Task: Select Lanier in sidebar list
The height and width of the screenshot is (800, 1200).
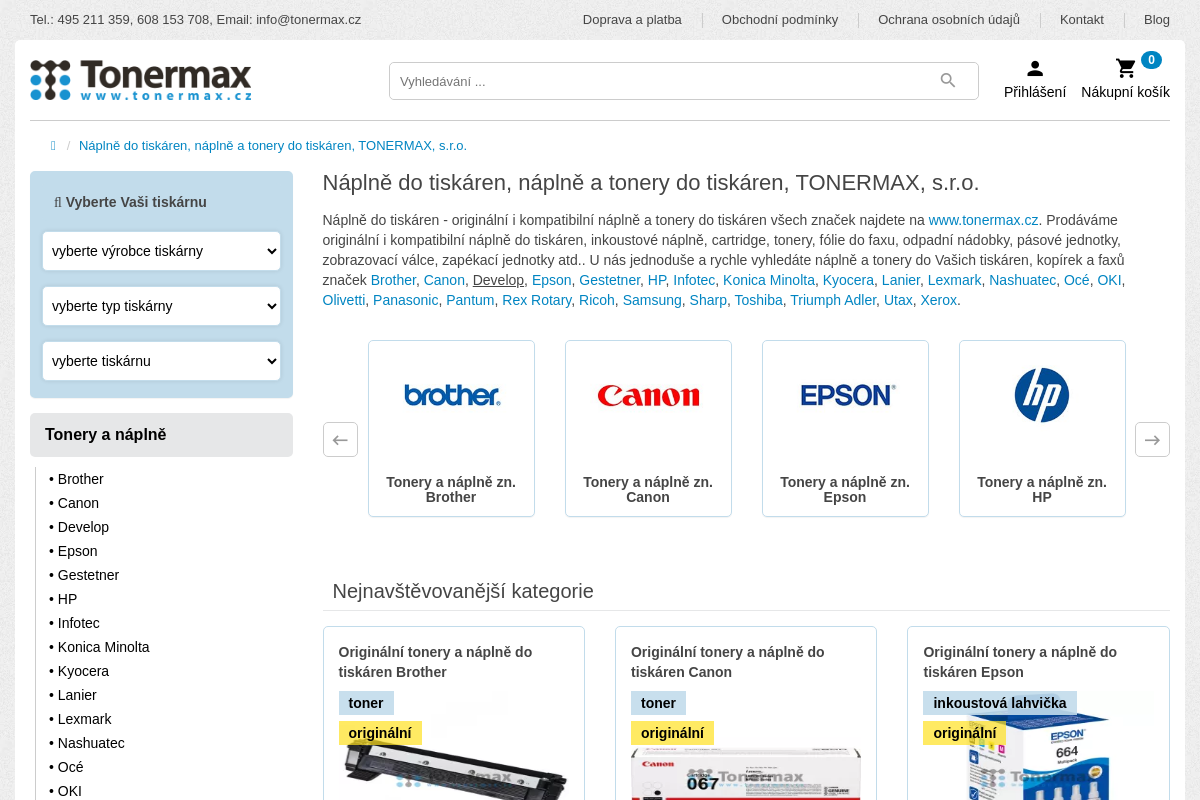Action: pyautogui.click(x=77, y=695)
